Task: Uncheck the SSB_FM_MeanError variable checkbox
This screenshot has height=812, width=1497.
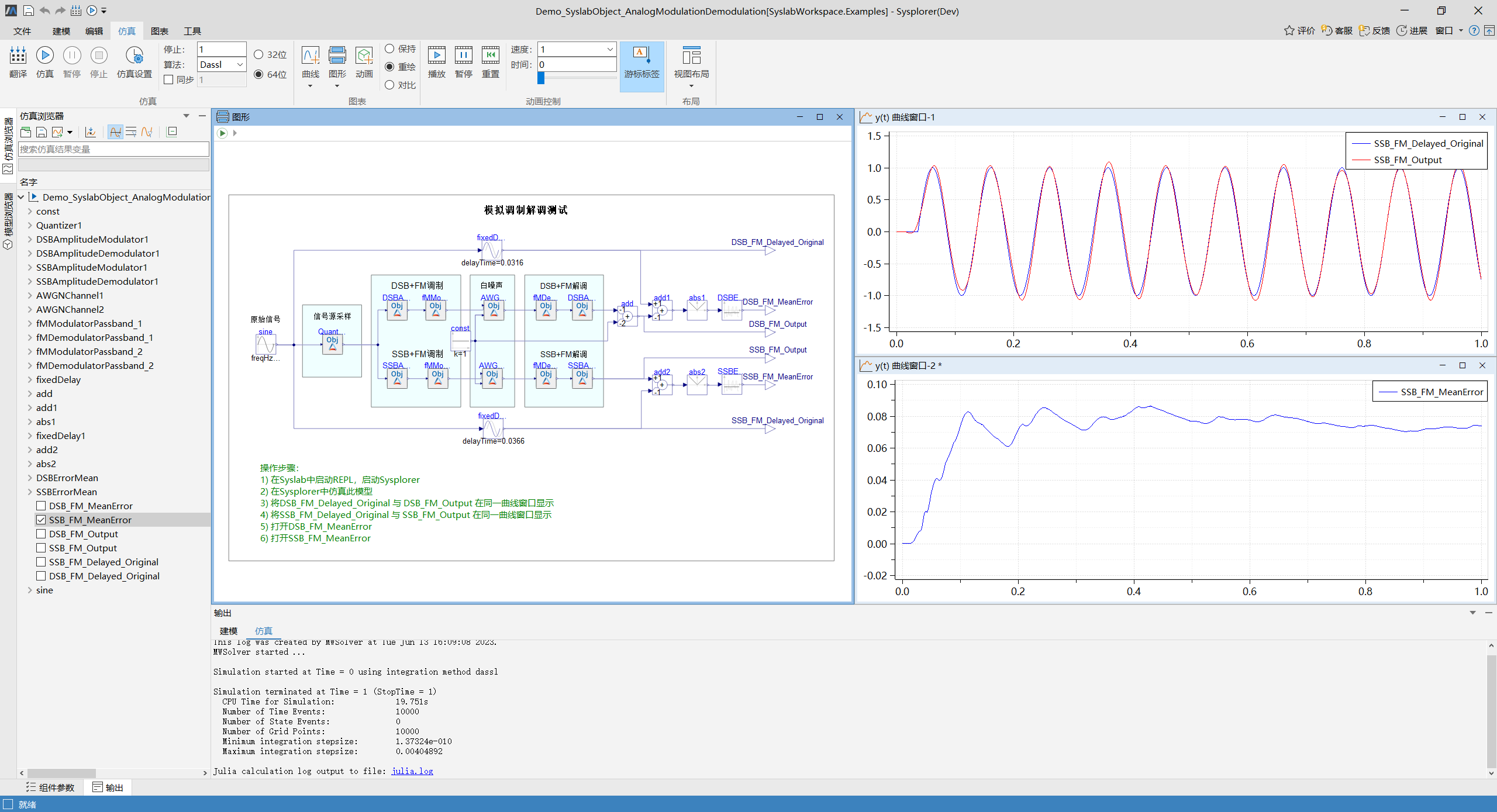Action: [x=41, y=520]
